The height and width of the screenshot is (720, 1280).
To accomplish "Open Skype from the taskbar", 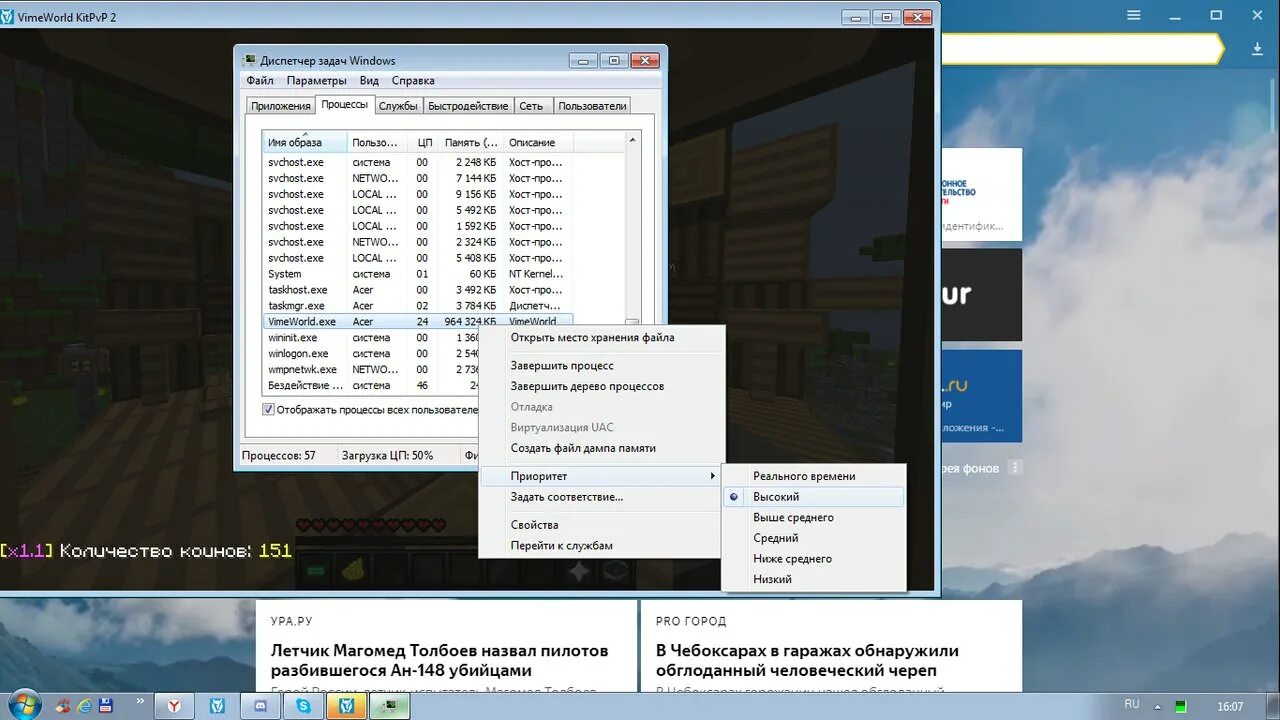I will click(x=303, y=706).
